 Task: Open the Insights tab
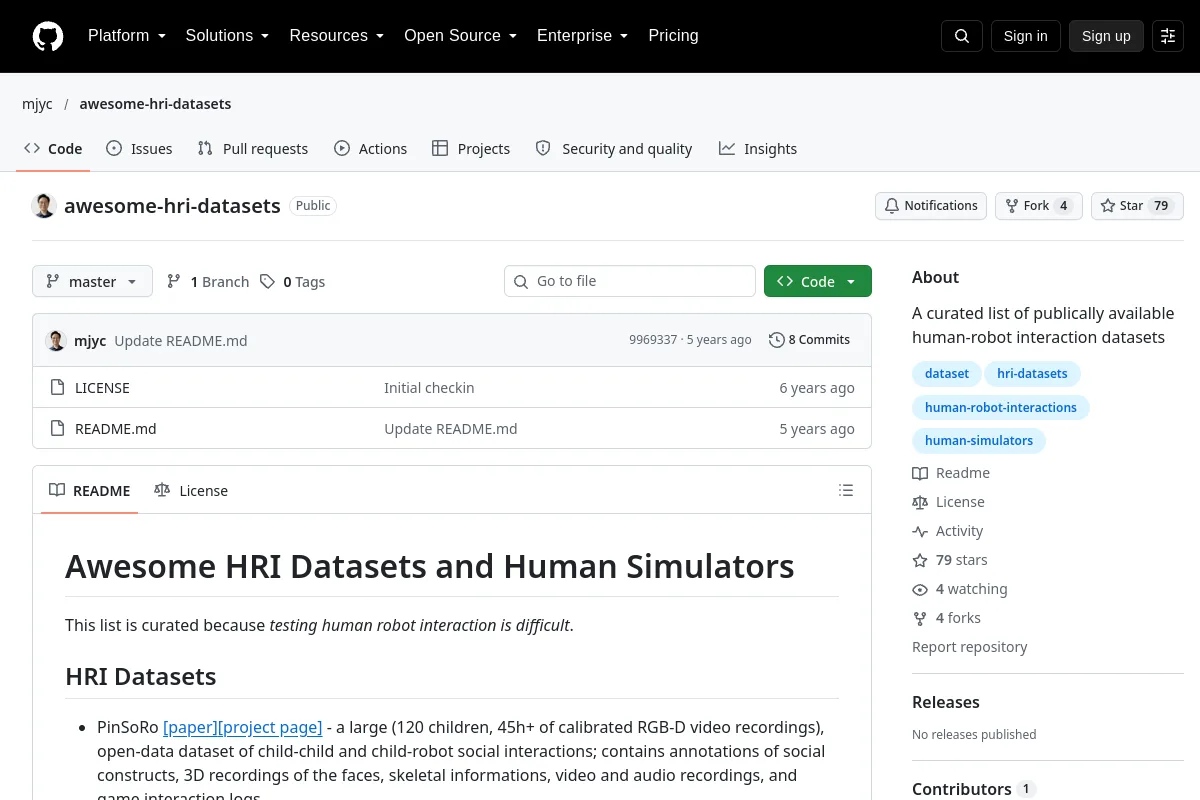point(758,148)
